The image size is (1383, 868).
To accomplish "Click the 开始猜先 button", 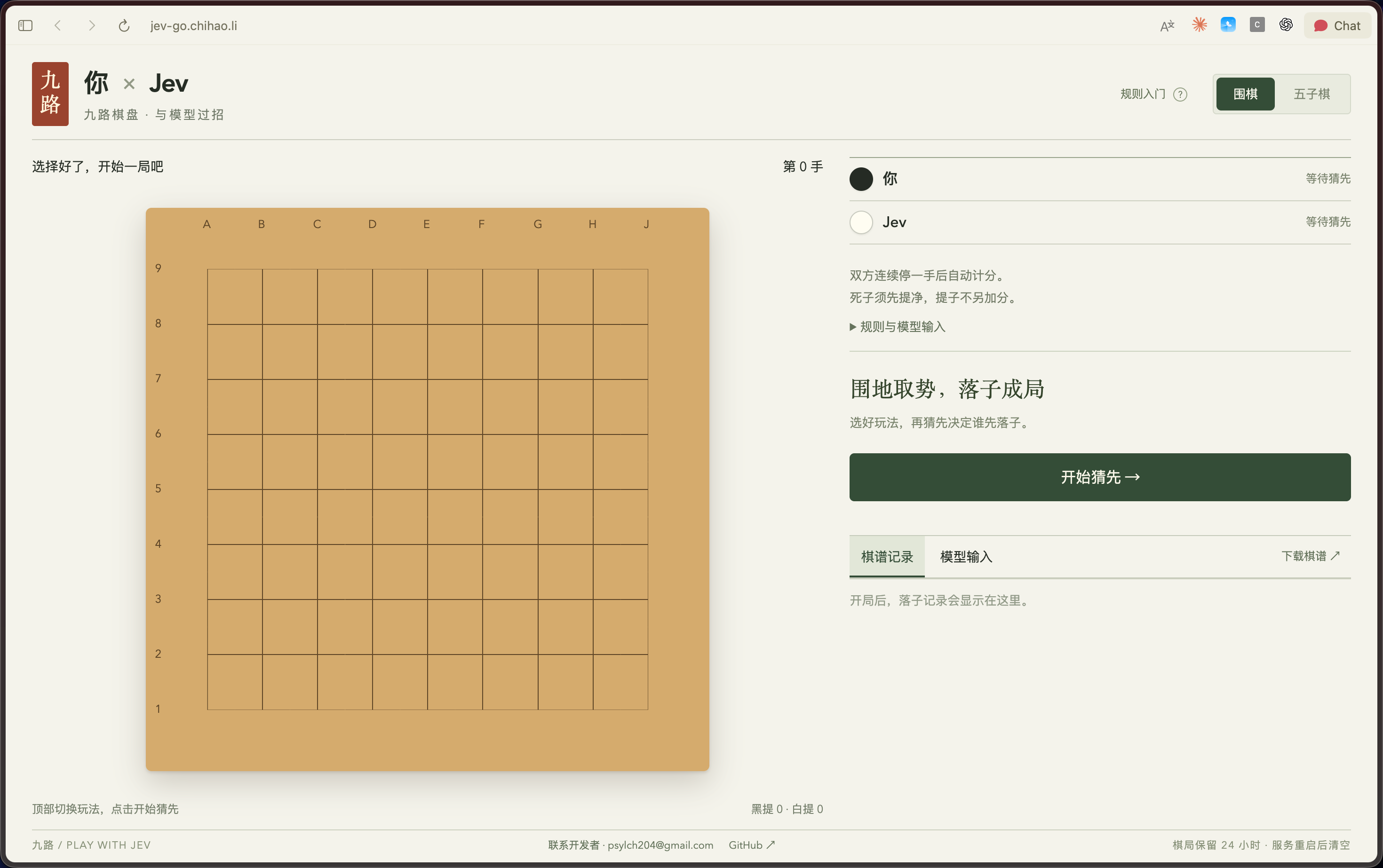I will [1100, 477].
